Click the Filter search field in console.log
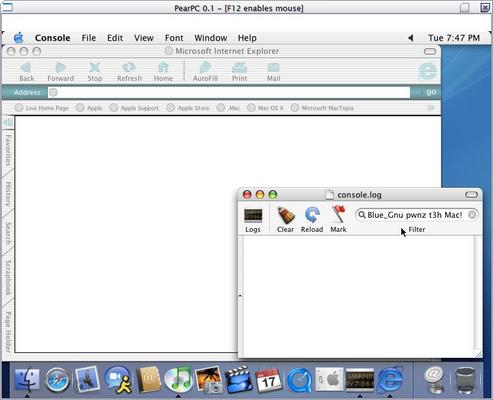This screenshot has height=400, width=493. tap(417, 215)
